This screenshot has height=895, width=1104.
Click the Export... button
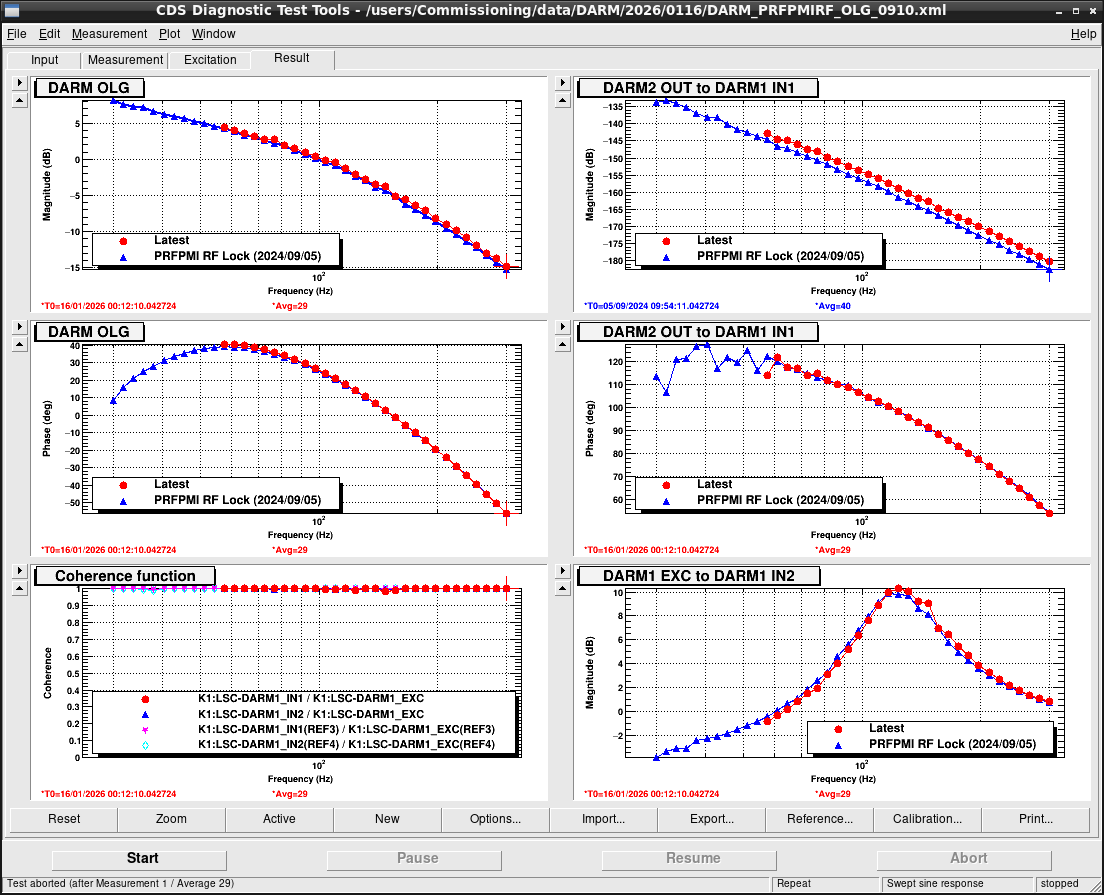[711, 819]
